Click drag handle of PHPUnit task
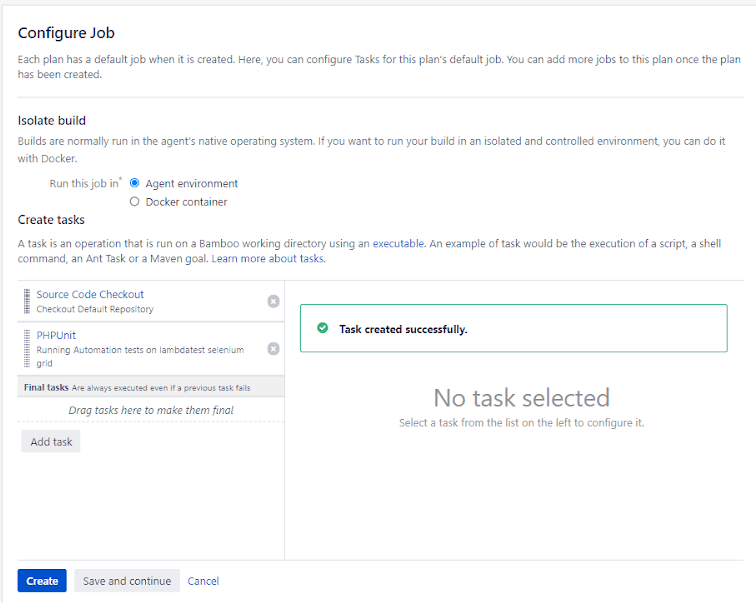This screenshot has height=603, width=756. (27, 349)
